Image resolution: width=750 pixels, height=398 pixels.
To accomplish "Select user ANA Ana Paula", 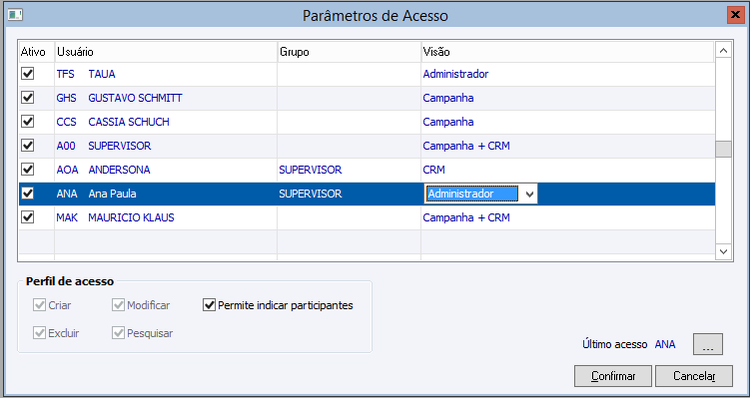I will tap(366, 194).
